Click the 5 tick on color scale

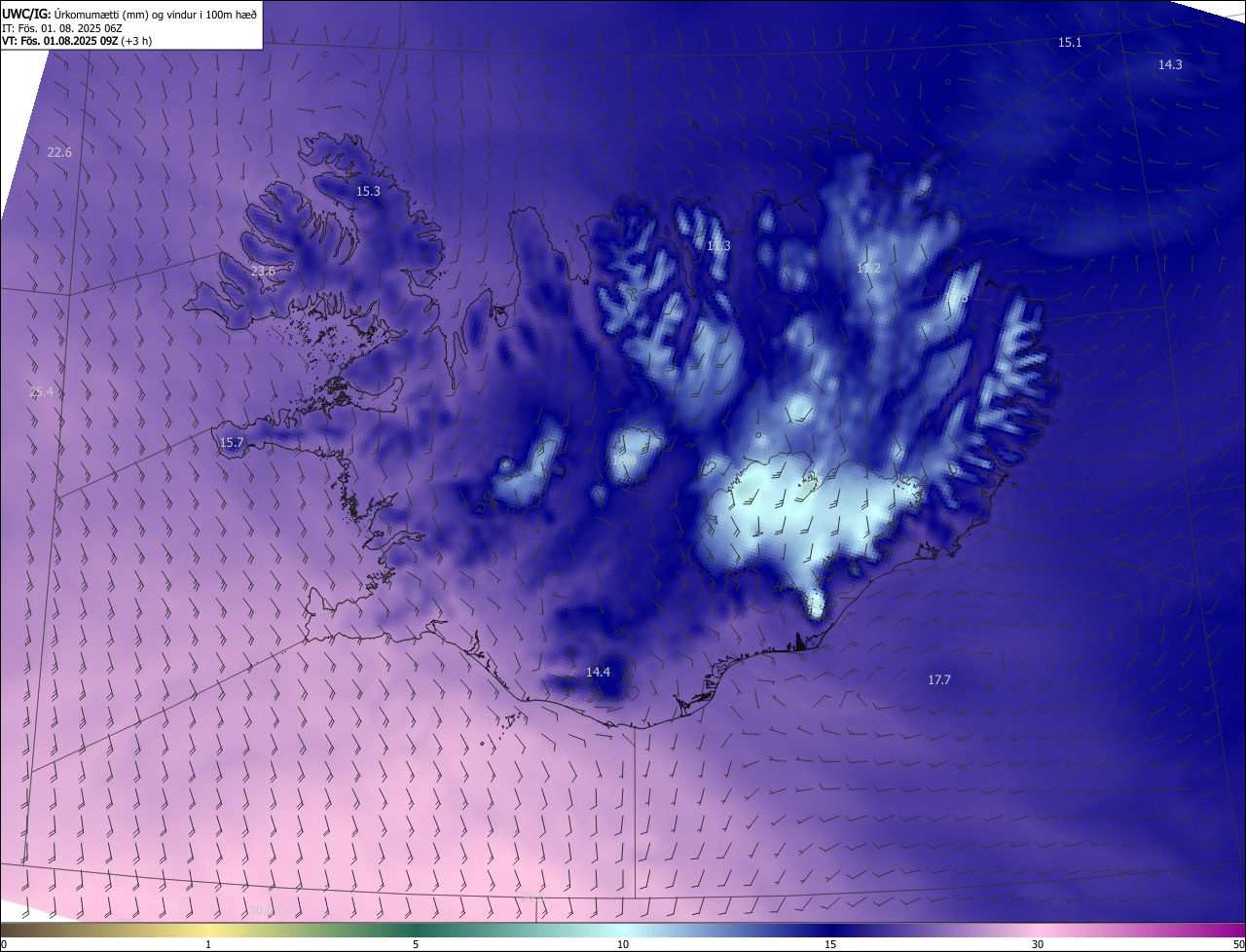coord(416,944)
